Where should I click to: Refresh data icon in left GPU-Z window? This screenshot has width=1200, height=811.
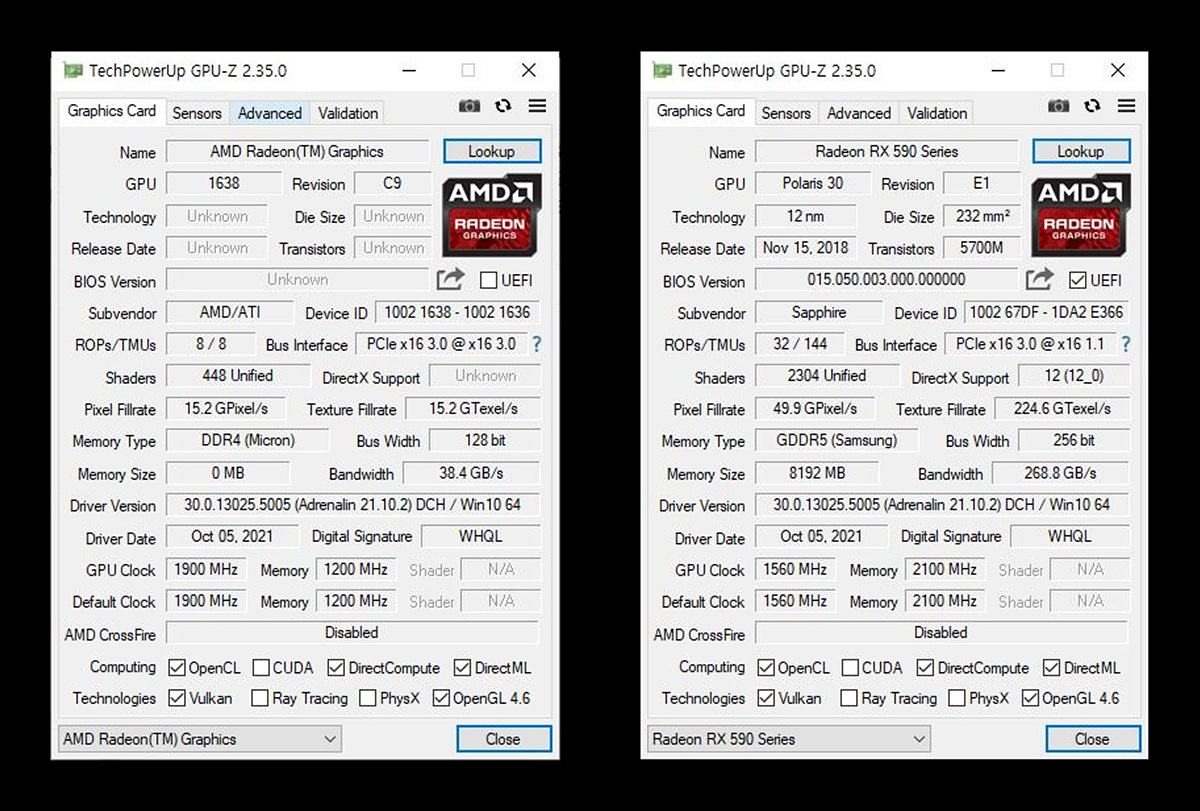pos(503,106)
